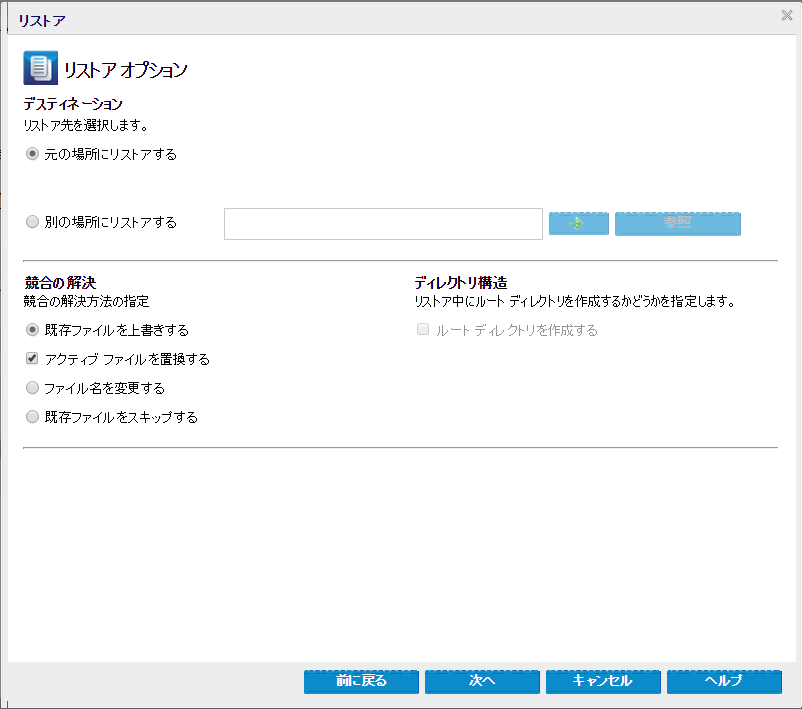The image size is (802, 709).
Task: Choose 既存ファイルをスキップする option
Action: (x=32, y=417)
